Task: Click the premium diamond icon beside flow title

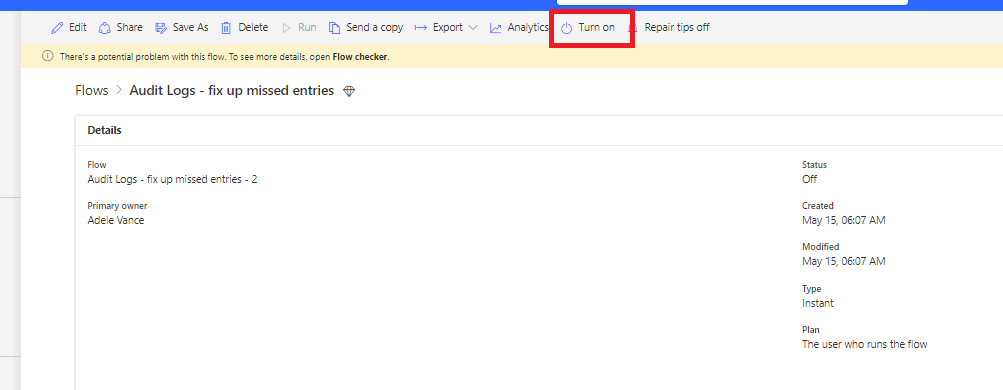Action: [349, 91]
